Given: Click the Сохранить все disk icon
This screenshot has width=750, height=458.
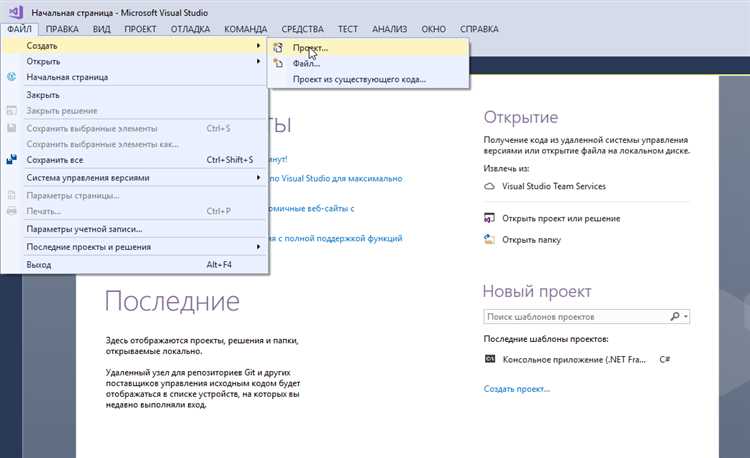Looking at the screenshot, I should (x=11, y=159).
